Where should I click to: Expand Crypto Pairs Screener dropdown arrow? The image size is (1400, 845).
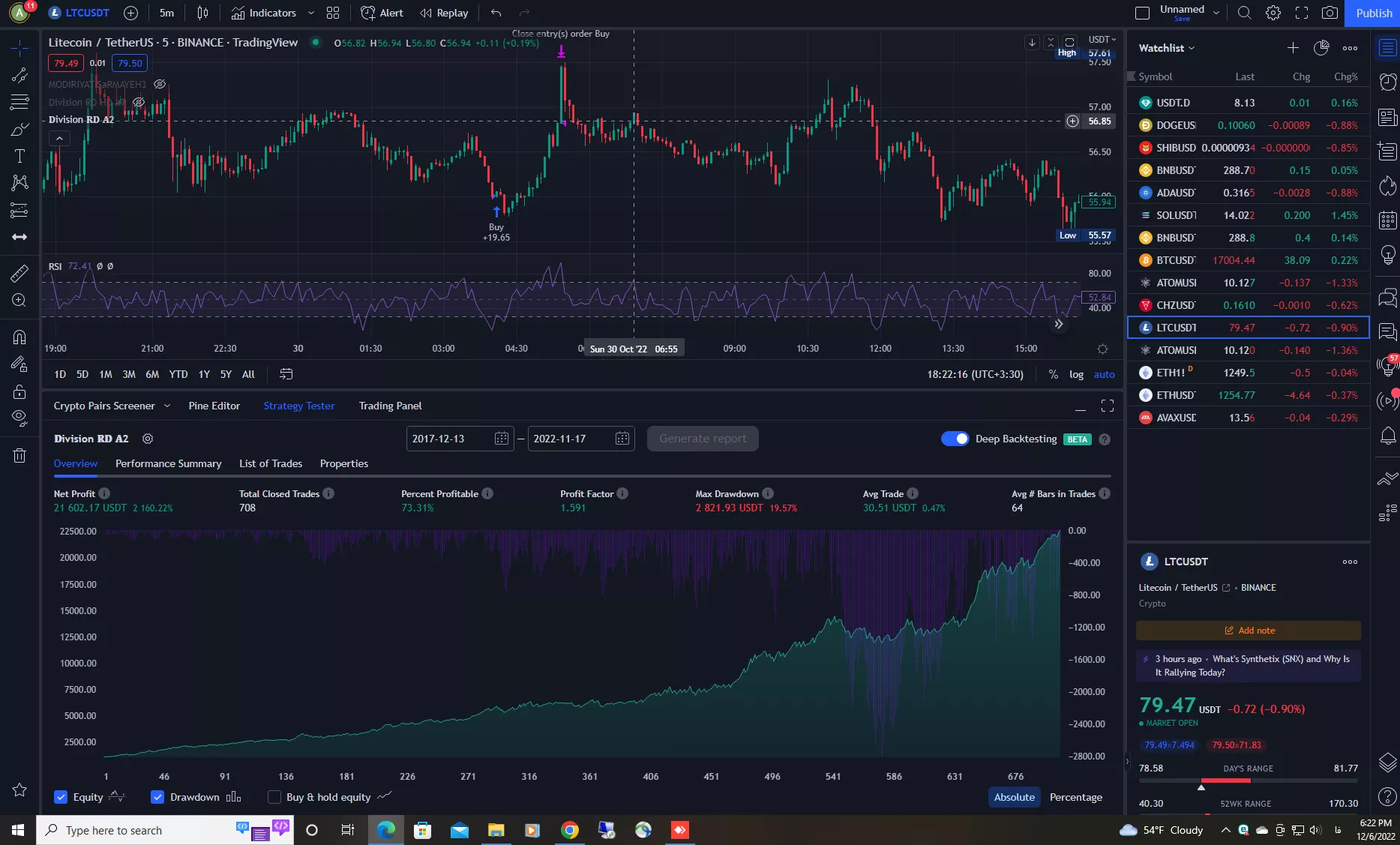[x=166, y=406]
